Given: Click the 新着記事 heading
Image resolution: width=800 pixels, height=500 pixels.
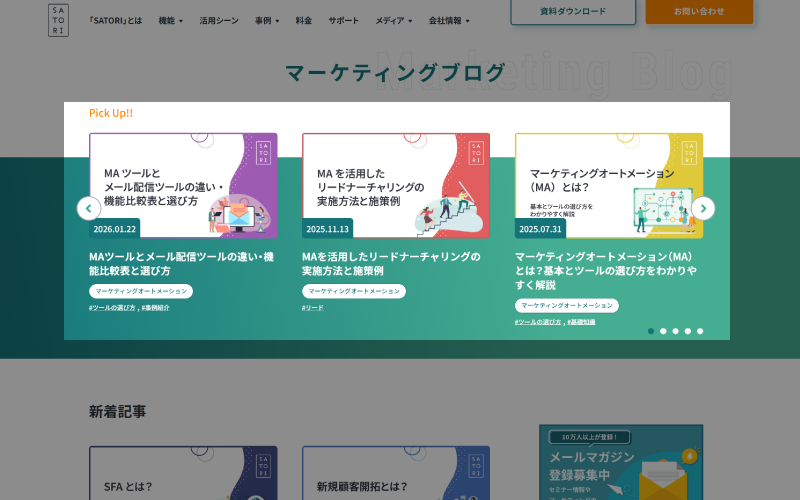Looking at the screenshot, I should tap(117, 411).
